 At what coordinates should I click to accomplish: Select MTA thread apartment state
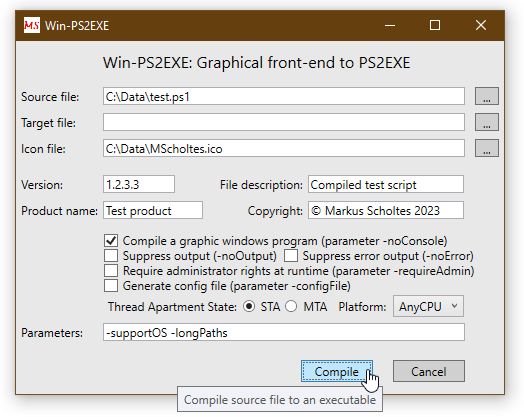click(x=291, y=306)
